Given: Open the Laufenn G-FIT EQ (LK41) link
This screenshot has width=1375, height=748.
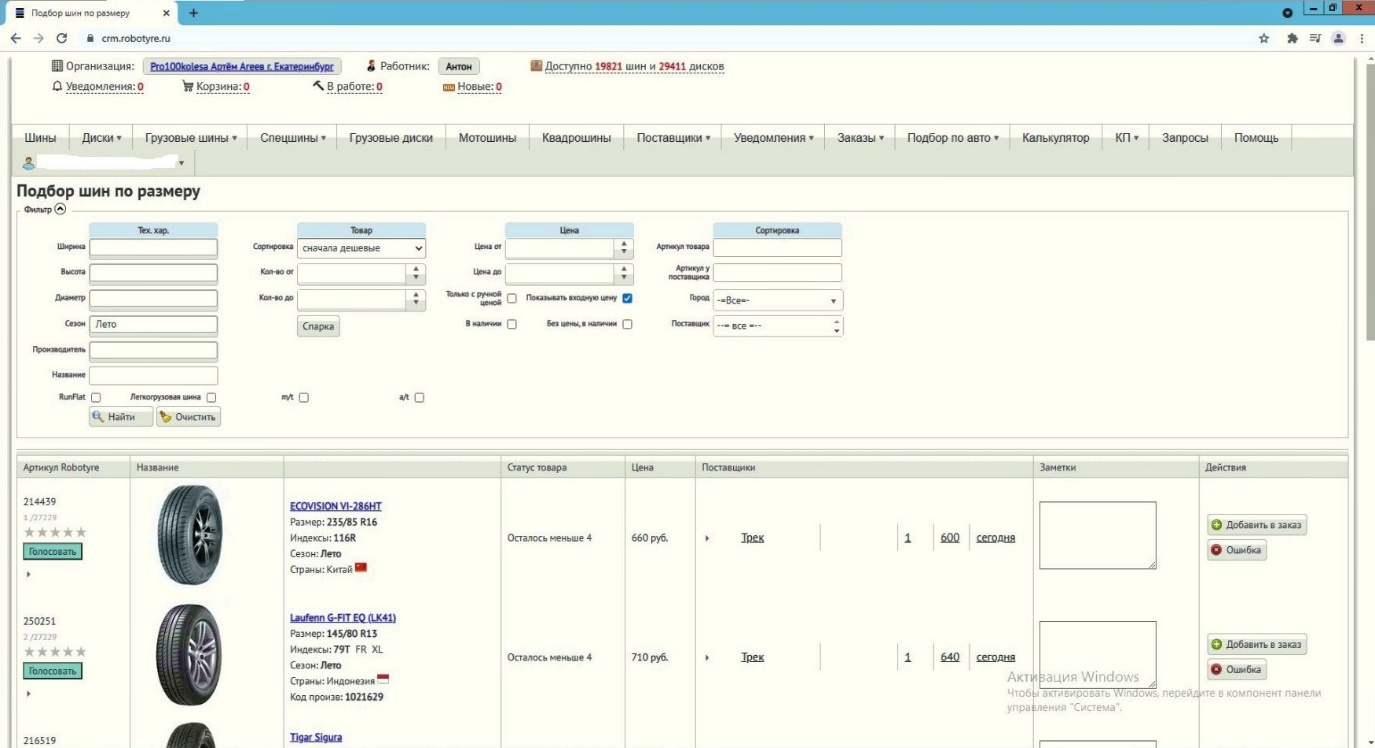Looking at the screenshot, I should pyautogui.click(x=343, y=617).
